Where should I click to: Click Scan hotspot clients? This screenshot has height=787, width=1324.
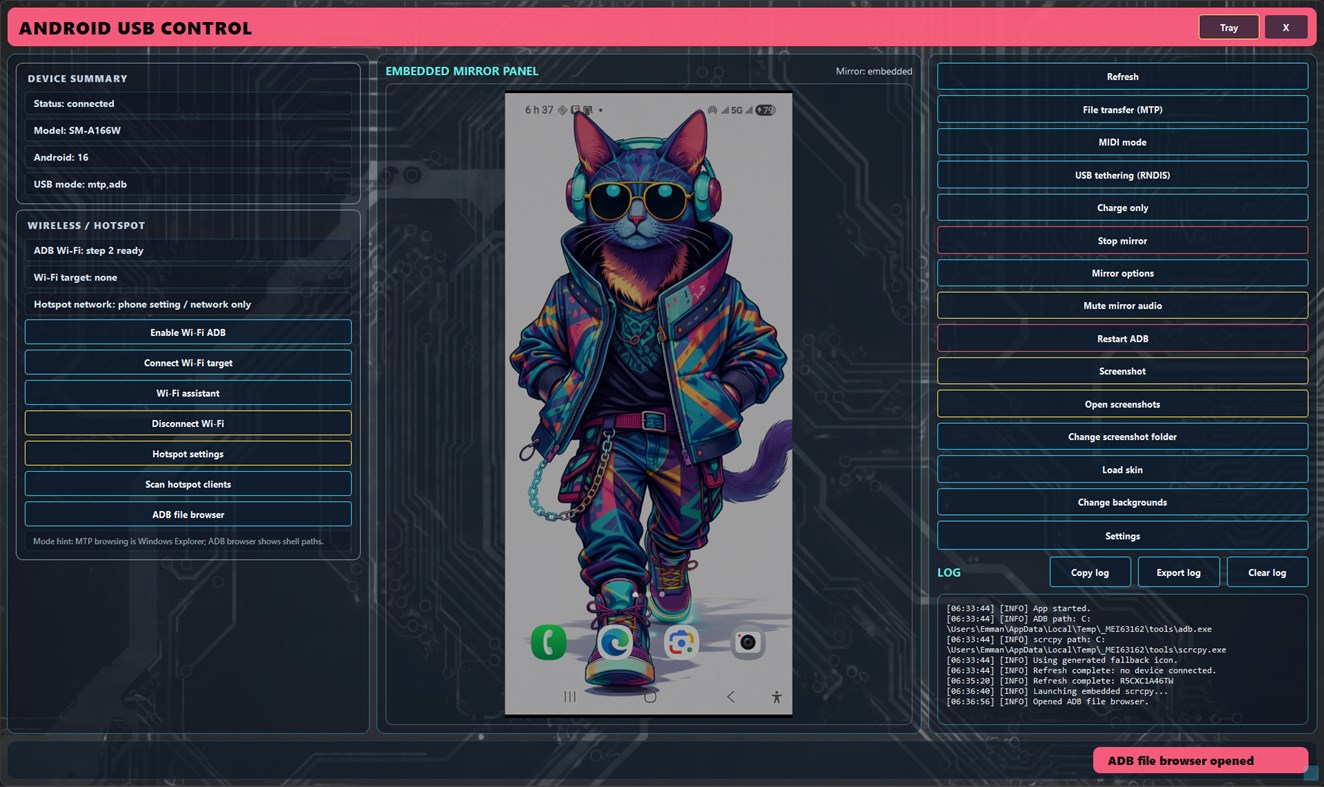(x=188, y=484)
